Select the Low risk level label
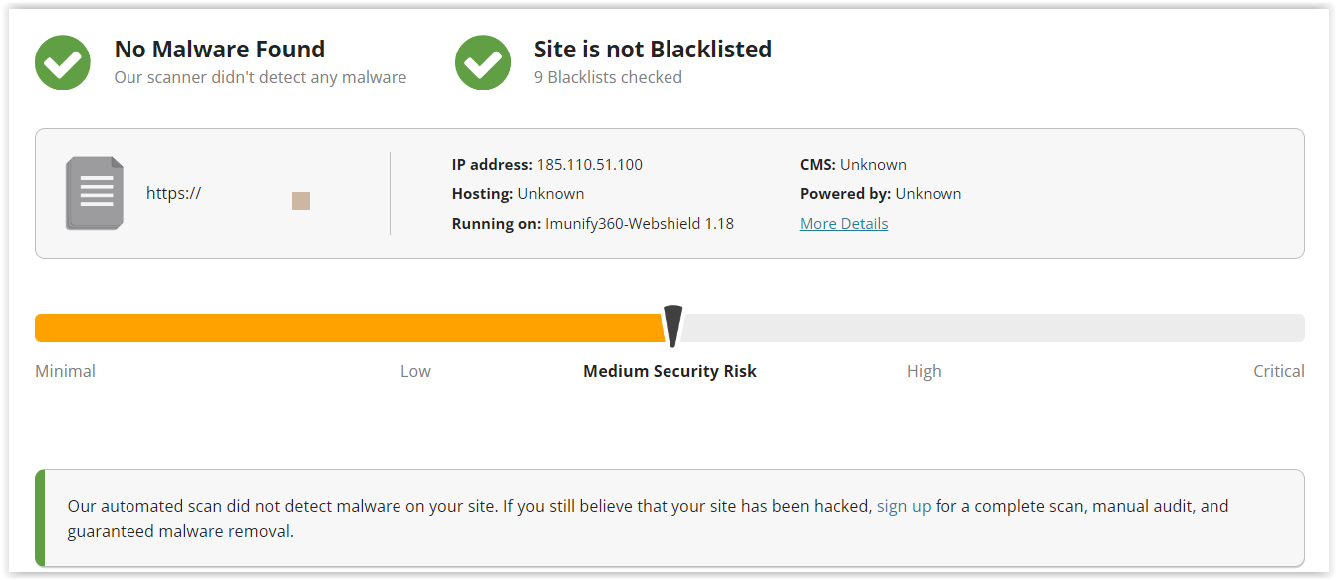Image resolution: width=1337 pixels, height=580 pixels. [x=415, y=371]
